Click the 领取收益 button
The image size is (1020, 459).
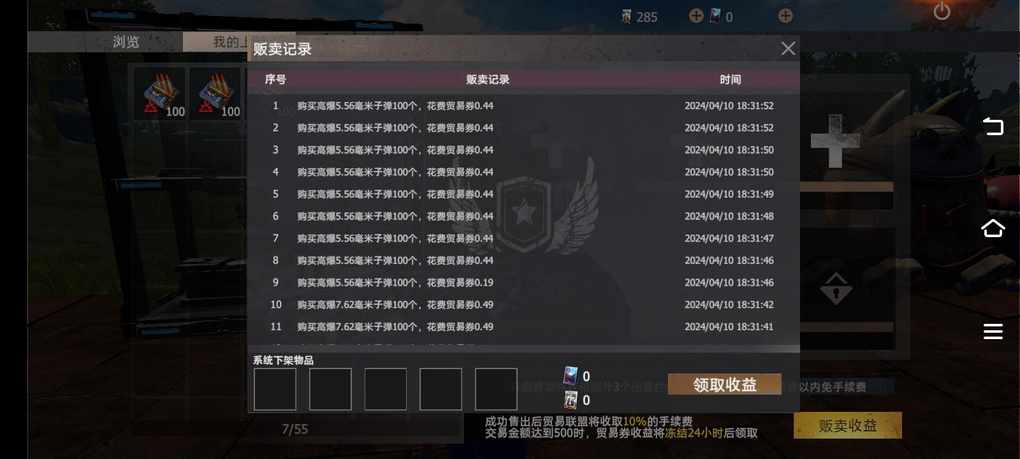pyautogui.click(x=724, y=384)
